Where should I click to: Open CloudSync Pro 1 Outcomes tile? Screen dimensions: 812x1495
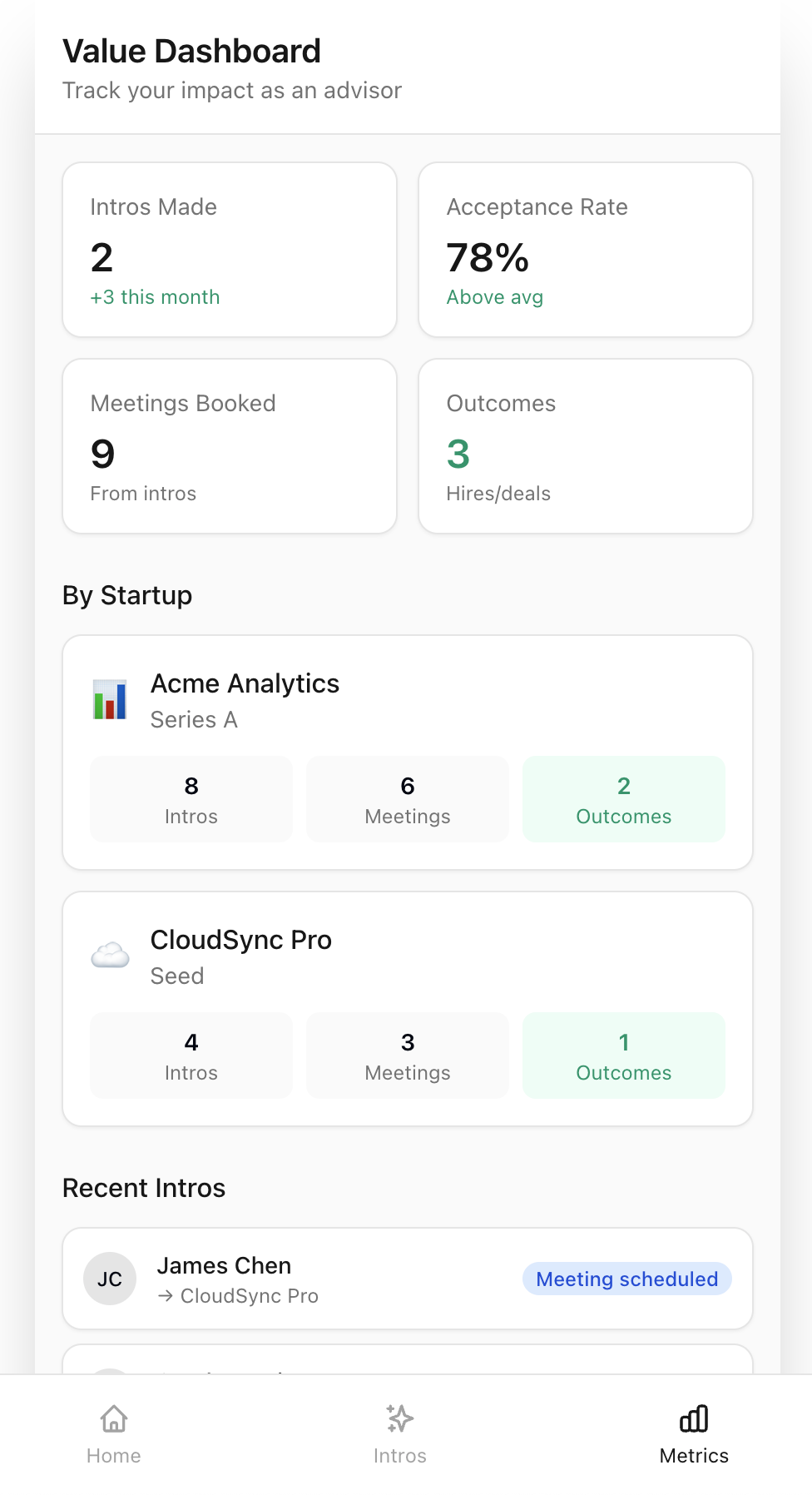[624, 1055]
